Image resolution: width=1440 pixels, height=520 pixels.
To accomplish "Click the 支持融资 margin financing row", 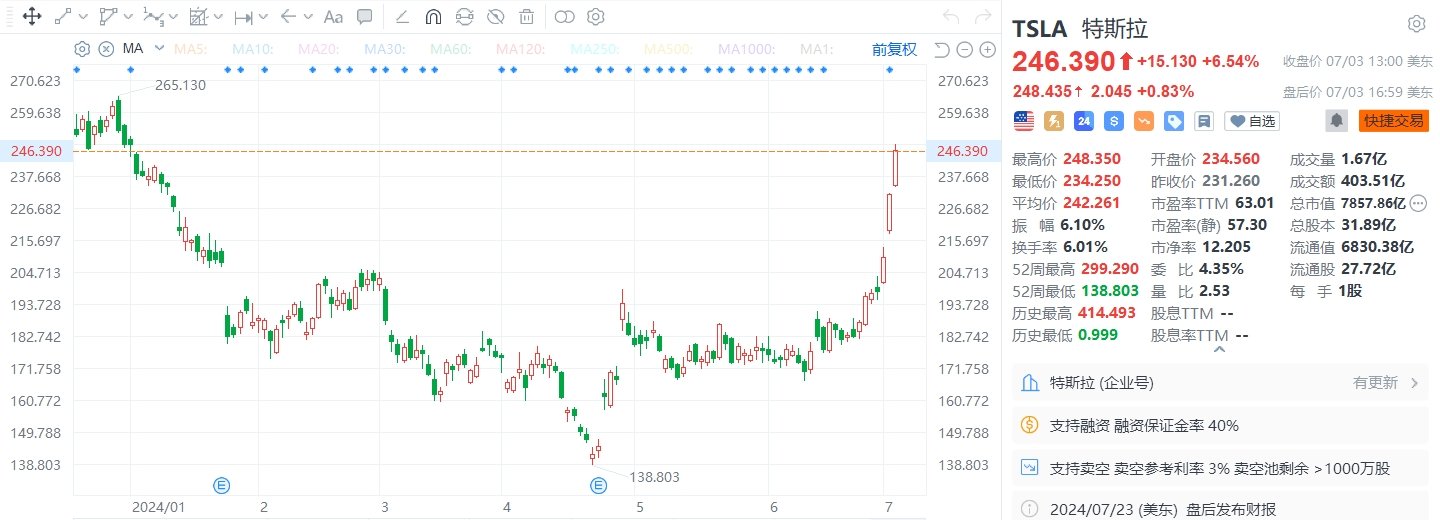I will (x=1219, y=425).
